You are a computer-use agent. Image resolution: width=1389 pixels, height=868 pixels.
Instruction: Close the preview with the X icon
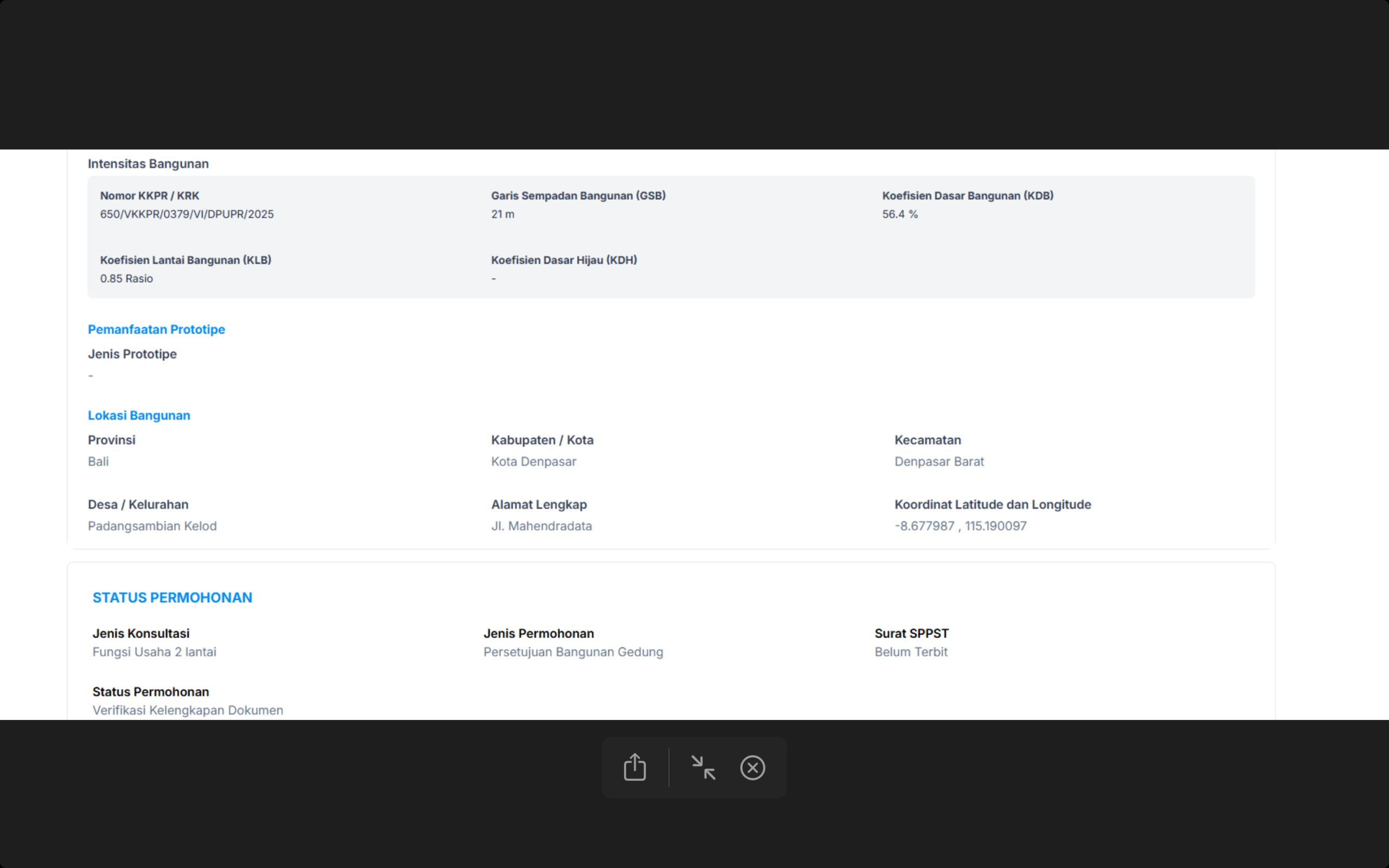pyautogui.click(x=753, y=768)
